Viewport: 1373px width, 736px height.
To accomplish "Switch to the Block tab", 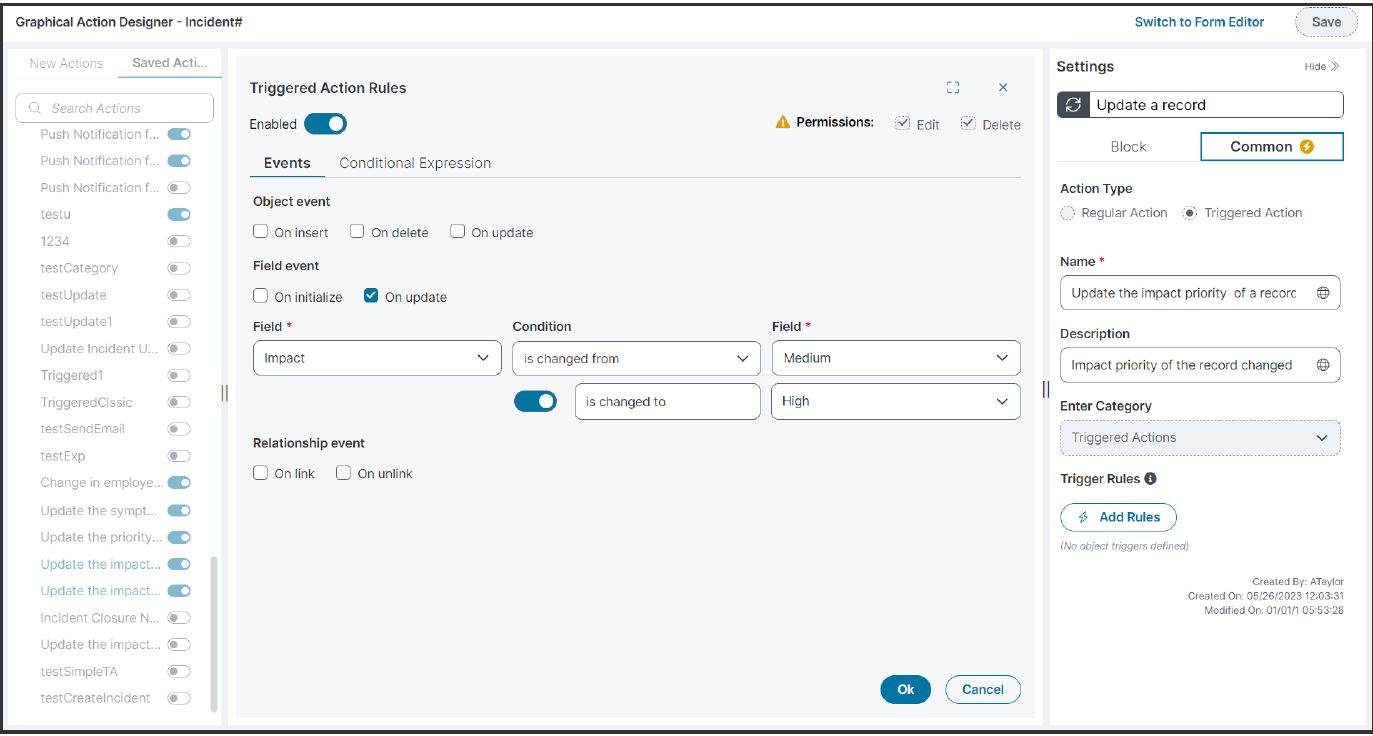I will [x=1128, y=145].
